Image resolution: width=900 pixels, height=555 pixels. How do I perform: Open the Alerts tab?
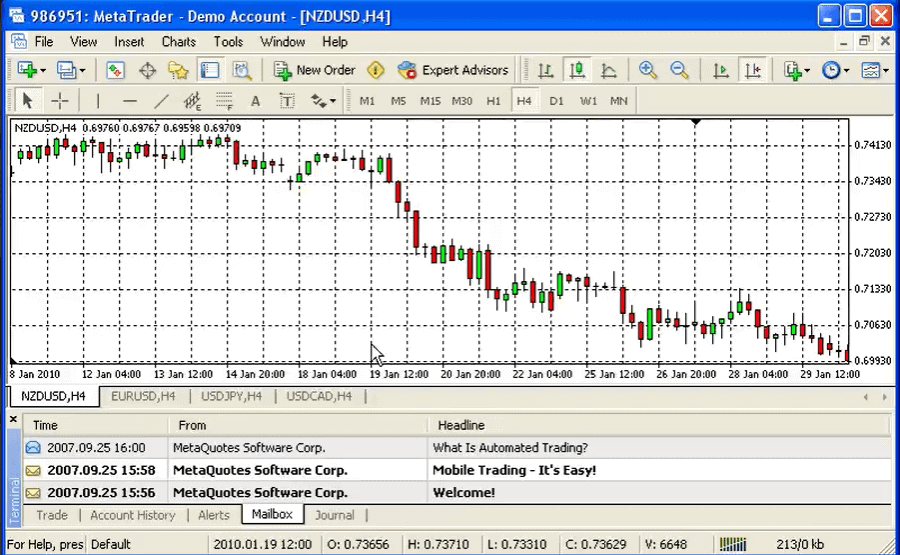click(x=214, y=515)
